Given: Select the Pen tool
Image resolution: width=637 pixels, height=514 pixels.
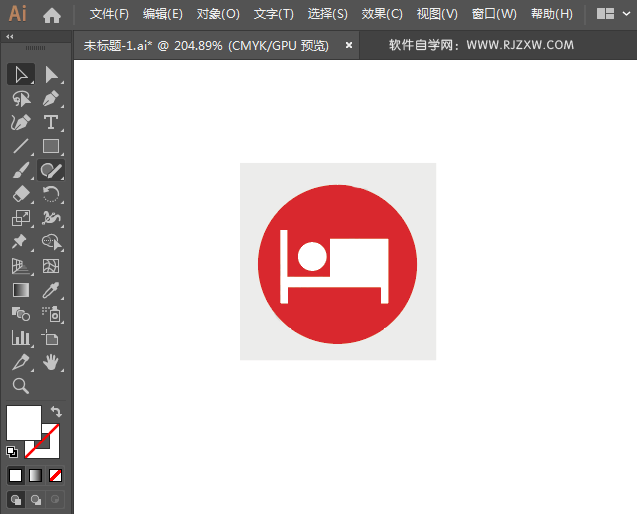Looking at the screenshot, I should 51,99.
